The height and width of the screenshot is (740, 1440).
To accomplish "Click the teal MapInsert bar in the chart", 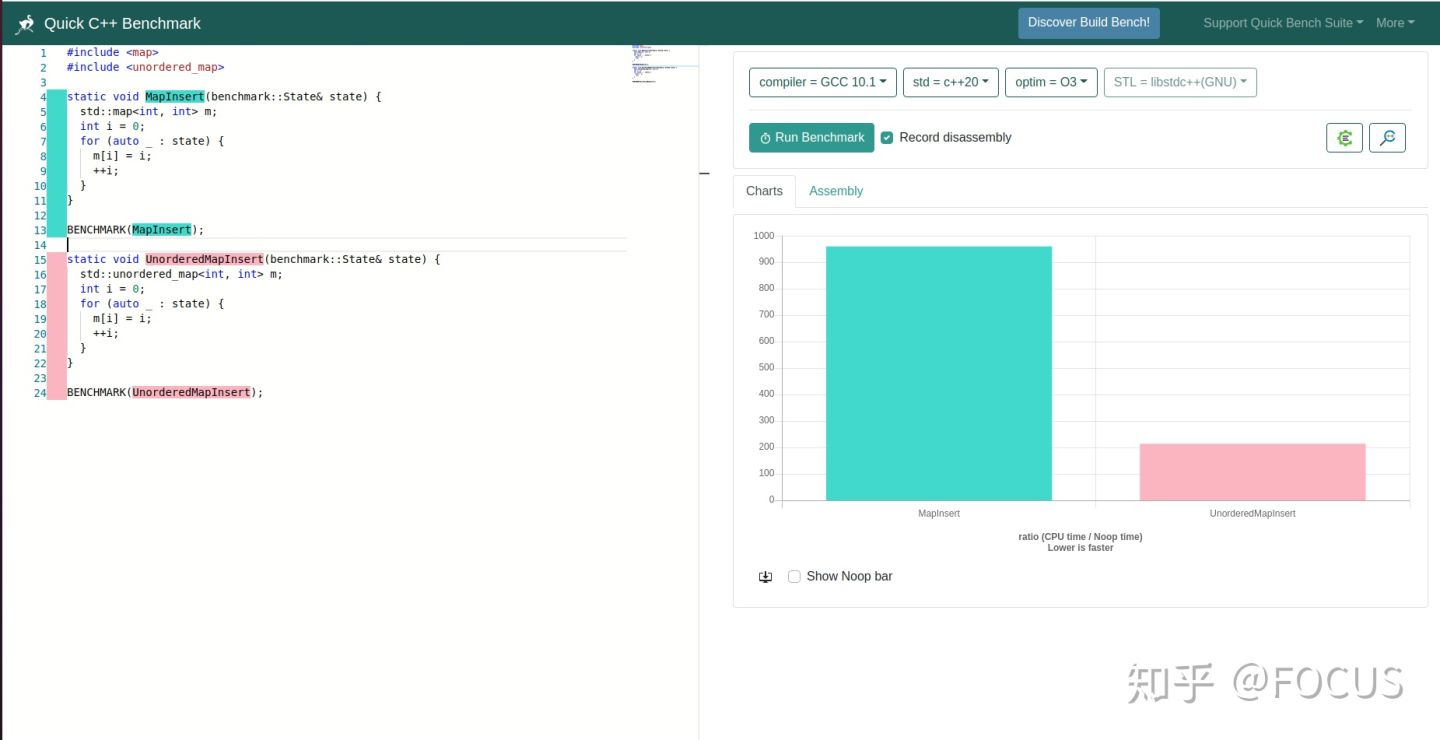I will coord(939,373).
